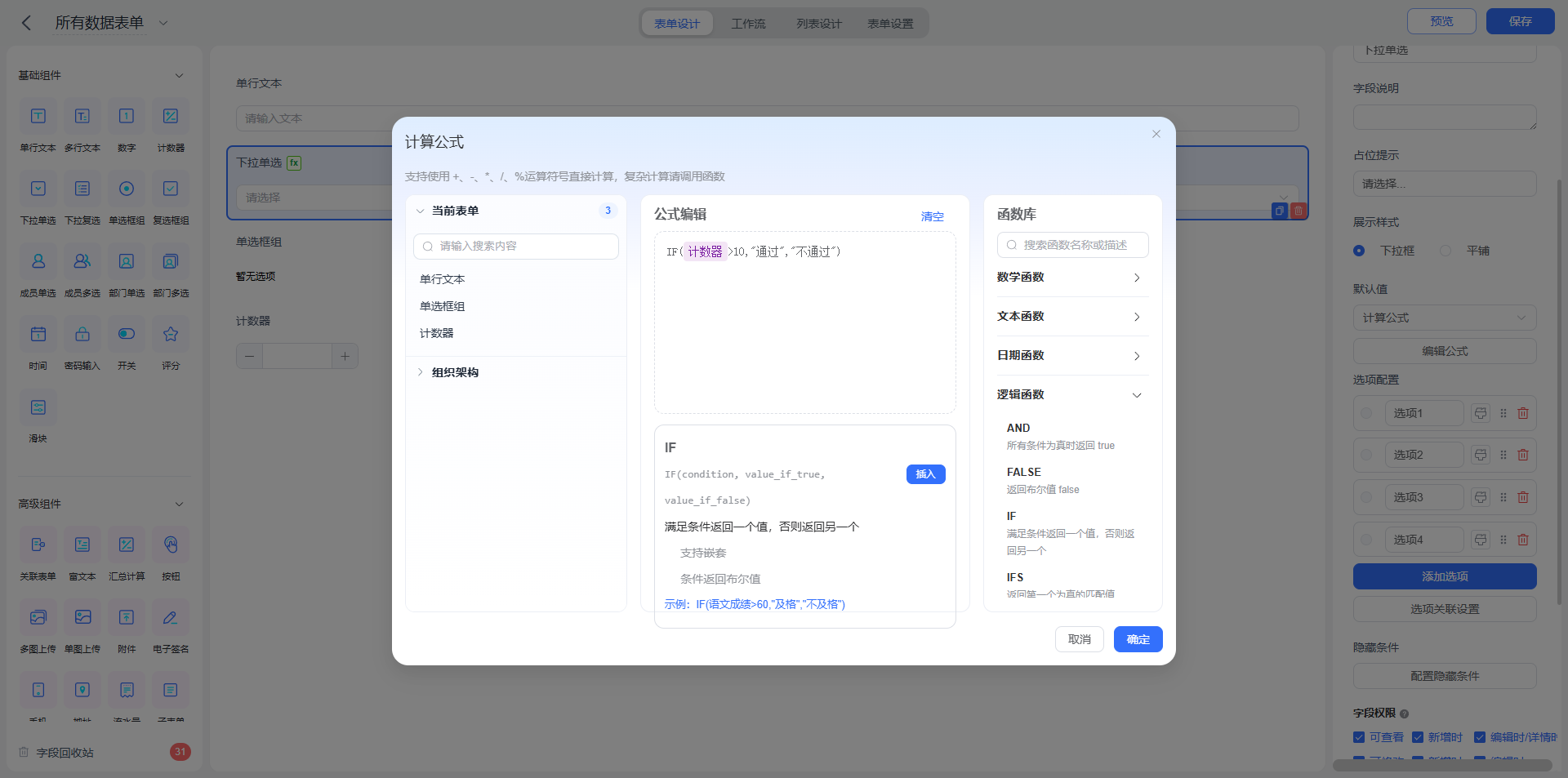The image size is (1568, 778).
Task: Click the 单选框组 component icon in sidebar
Action: click(127, 189)
